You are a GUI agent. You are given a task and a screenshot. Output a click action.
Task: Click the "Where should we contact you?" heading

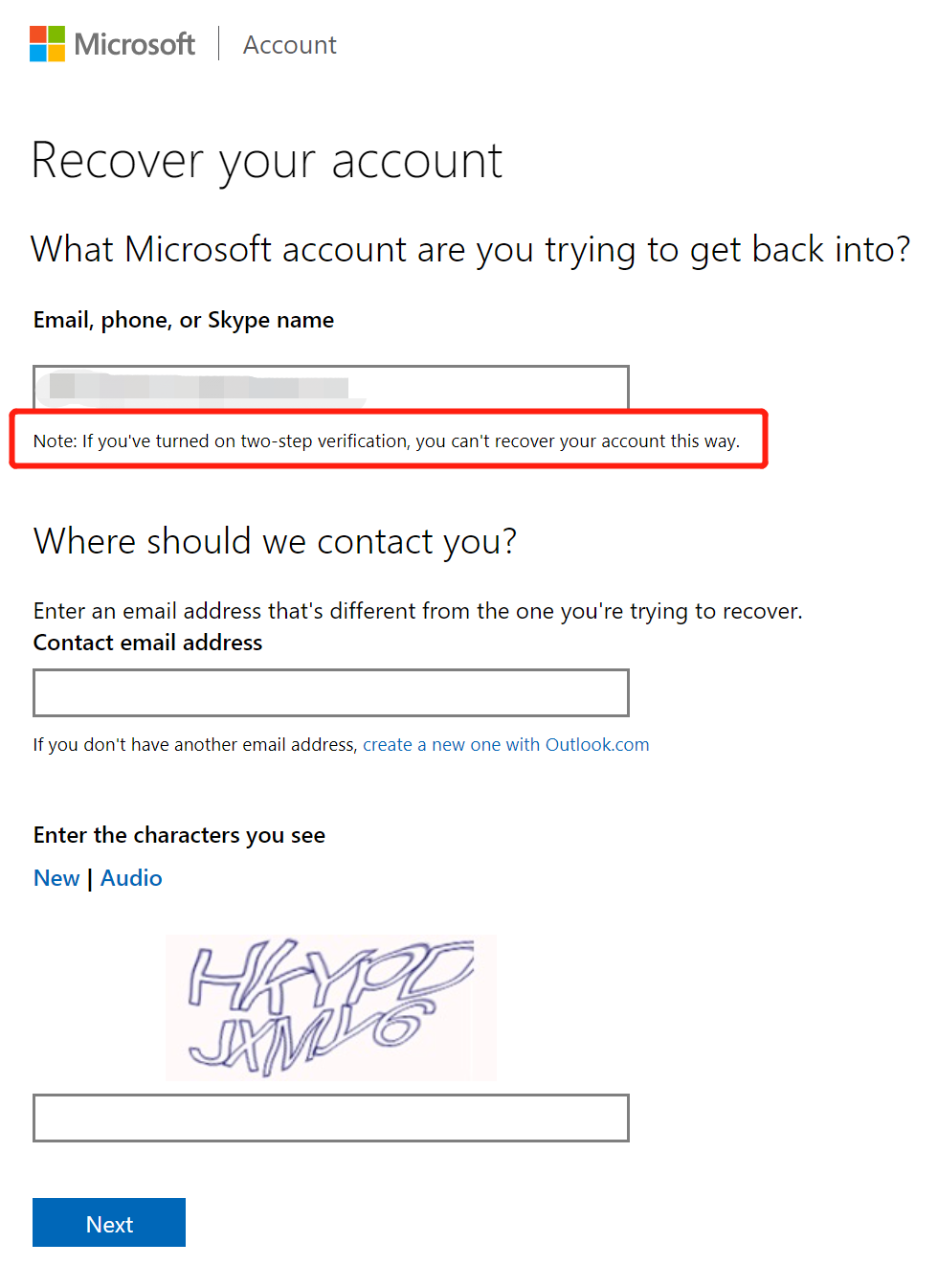coord(276,542)
